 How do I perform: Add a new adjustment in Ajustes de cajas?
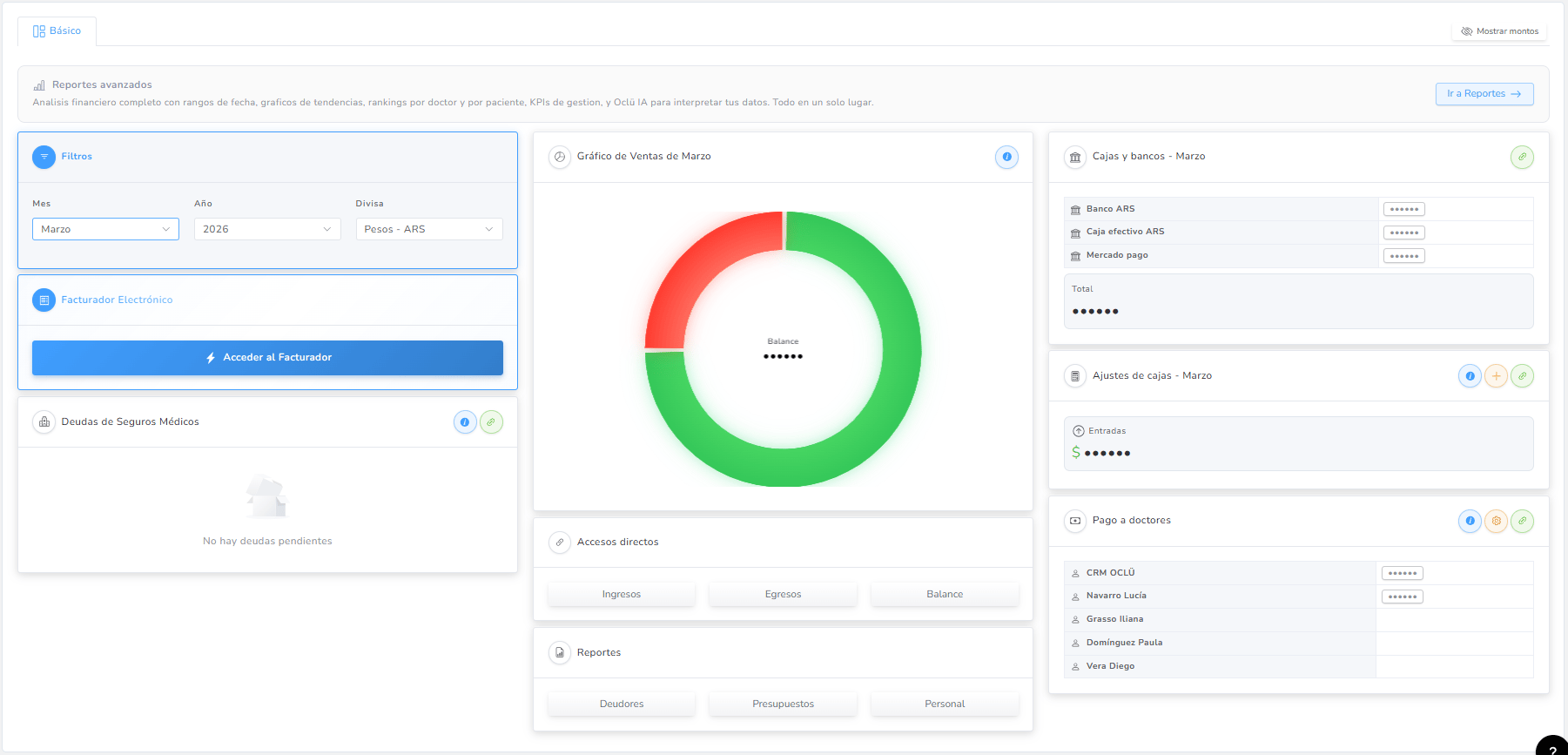(x=1496, y=376)
